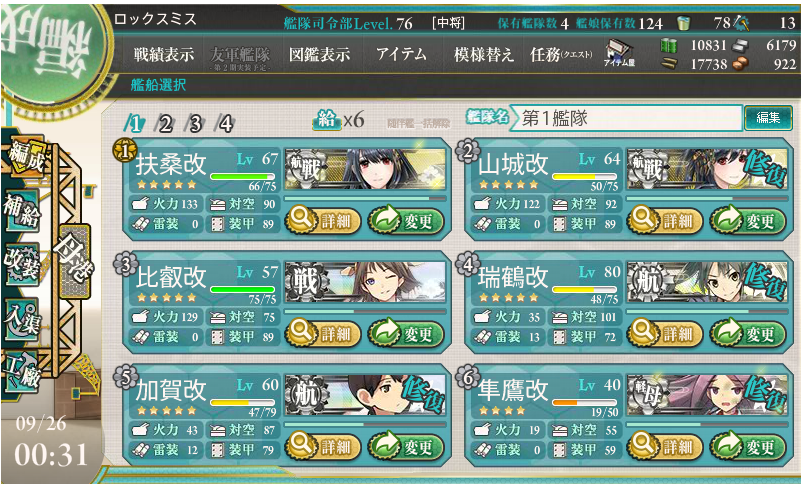801x486 pixels.
Task: Click 詳細 details button for 扶桑改
Action: tap(323, 221)
